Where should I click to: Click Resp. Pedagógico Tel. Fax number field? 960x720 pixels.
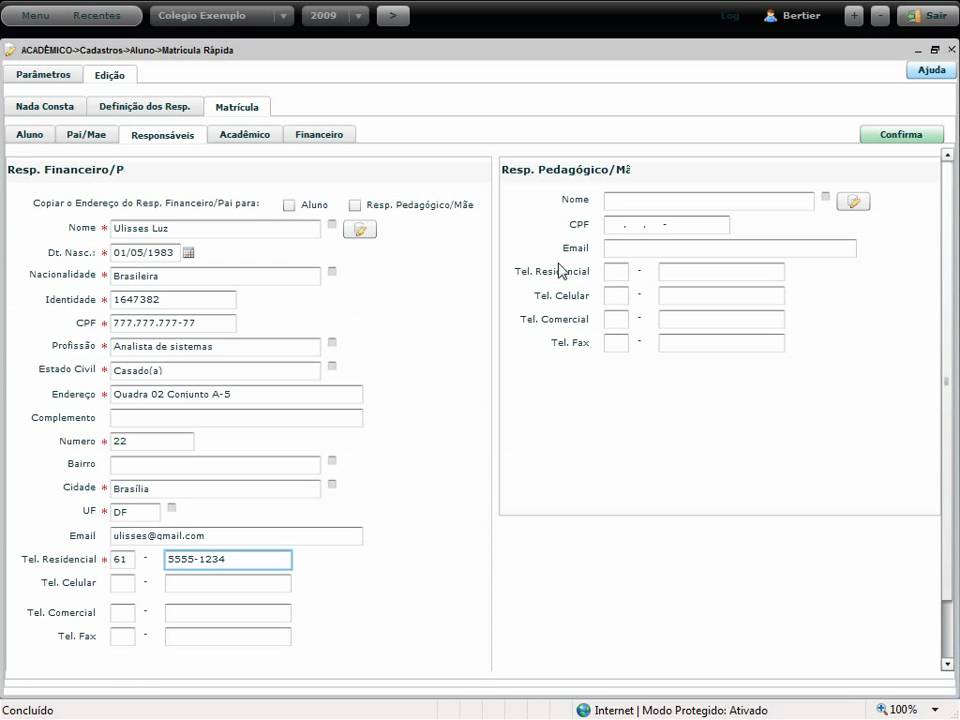pyautogui.click(x=721, y=343)
